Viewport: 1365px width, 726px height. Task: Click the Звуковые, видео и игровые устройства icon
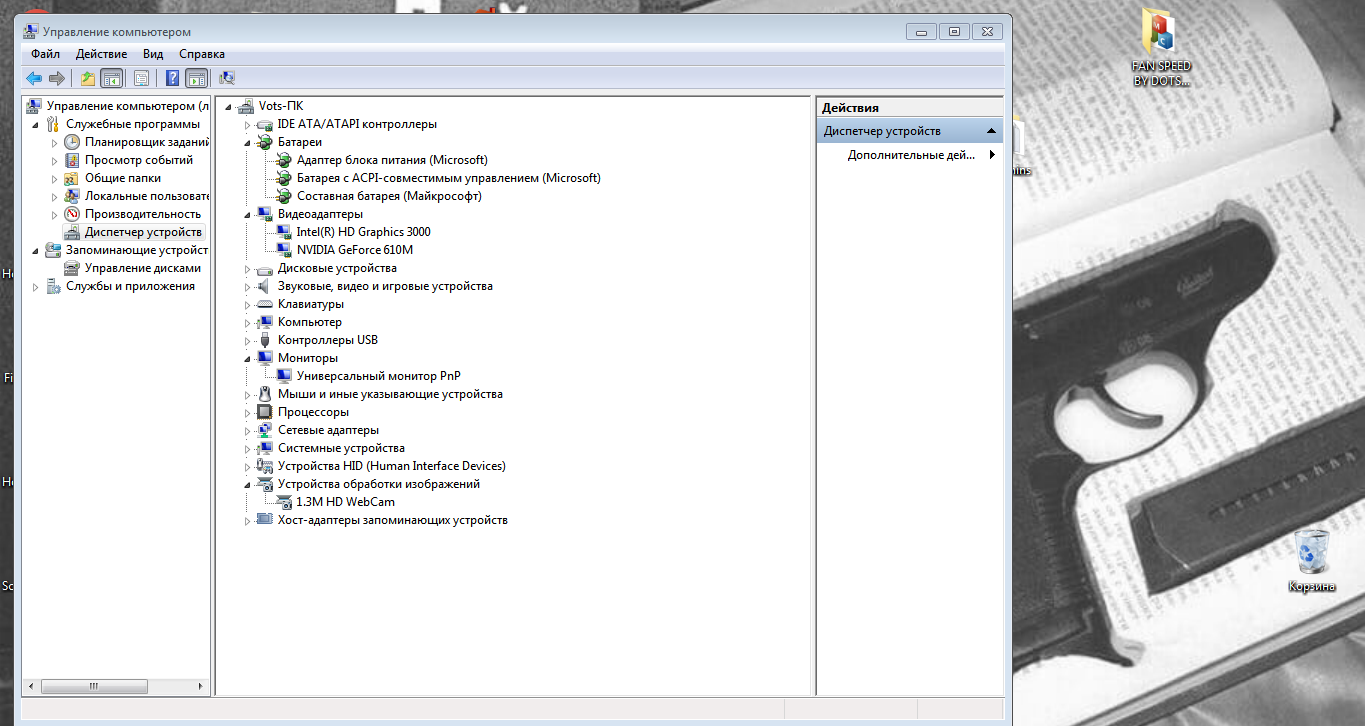(x=264, y=286)
